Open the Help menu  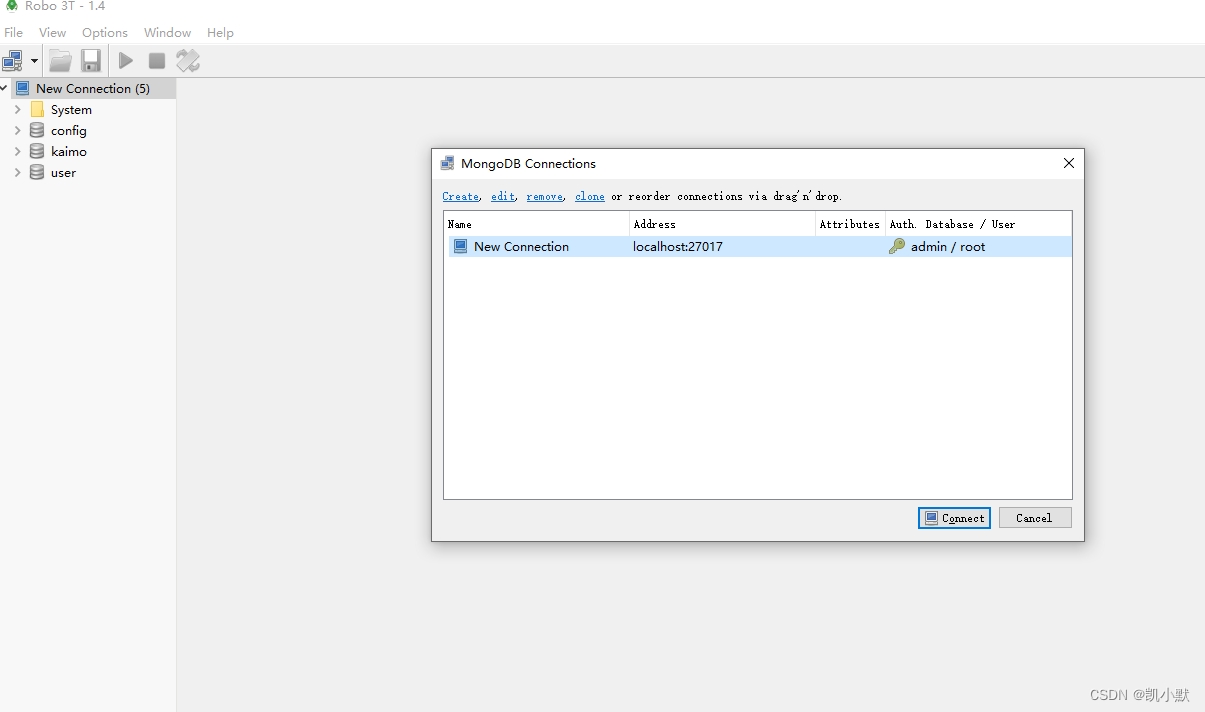[x=220, y=32]
